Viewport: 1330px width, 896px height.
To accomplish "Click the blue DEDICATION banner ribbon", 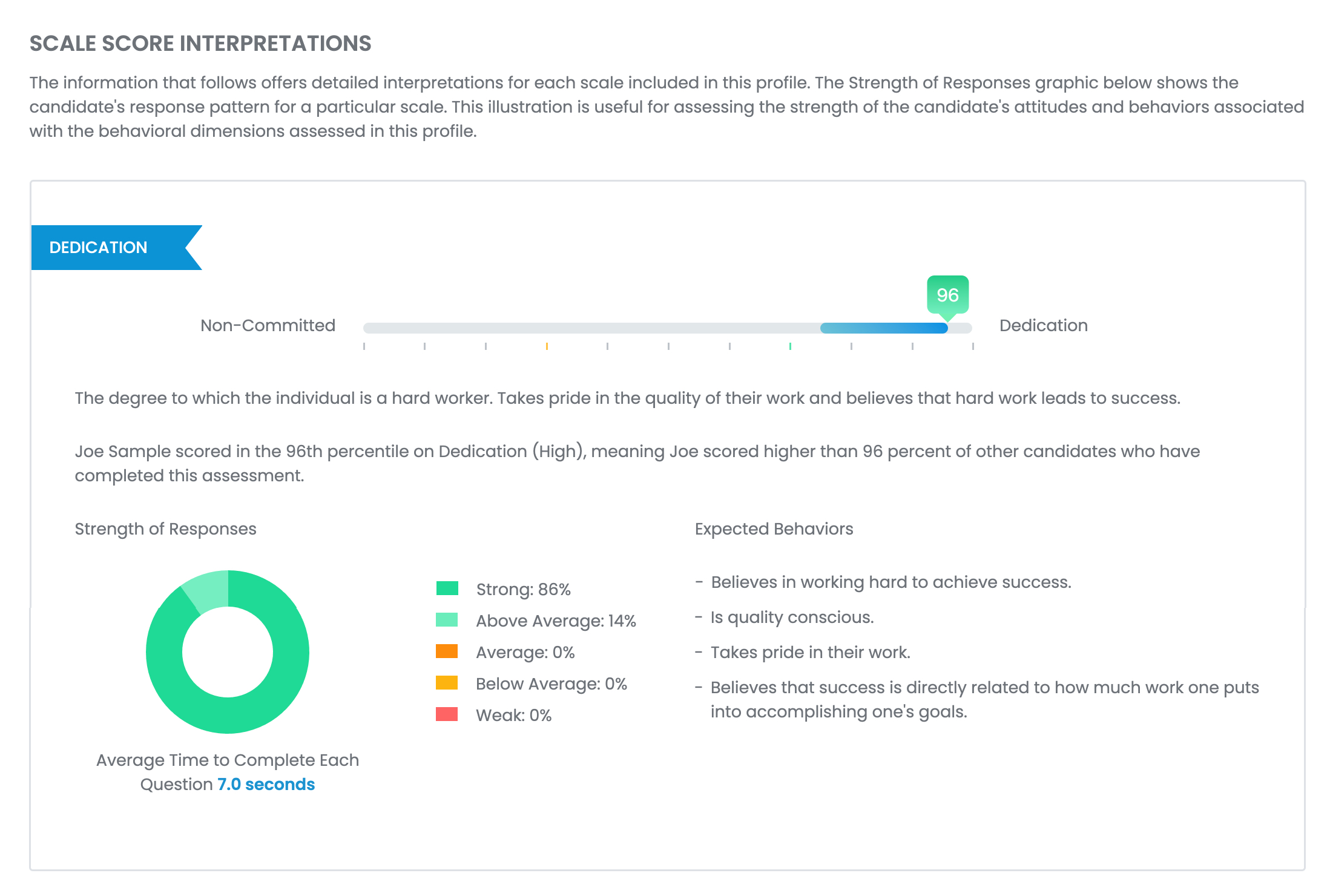I will [109, 248].
